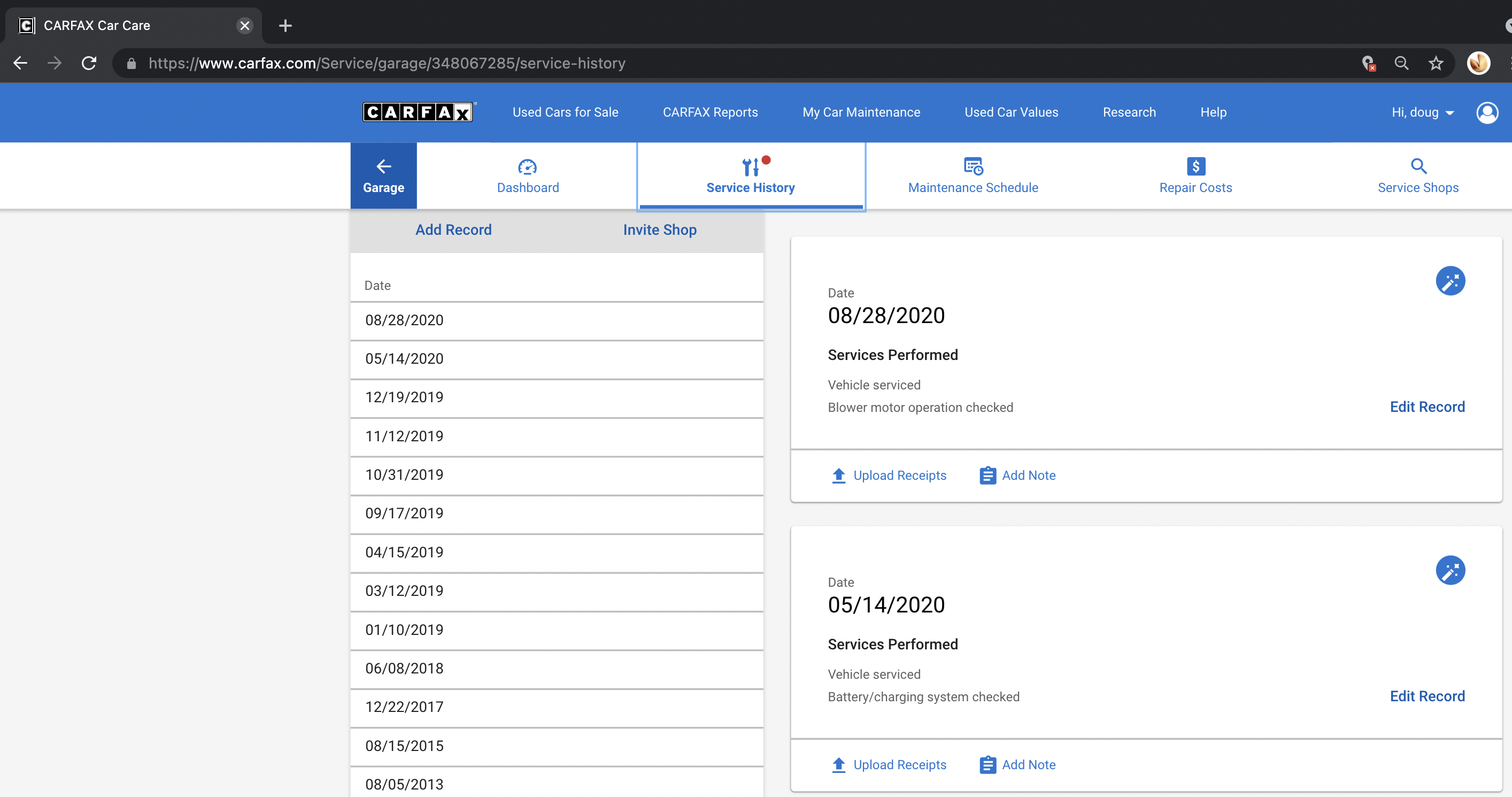Select the 12/19/2019 date row
This screenshot has height=797, width=1512.
click(x=557, y=398)
